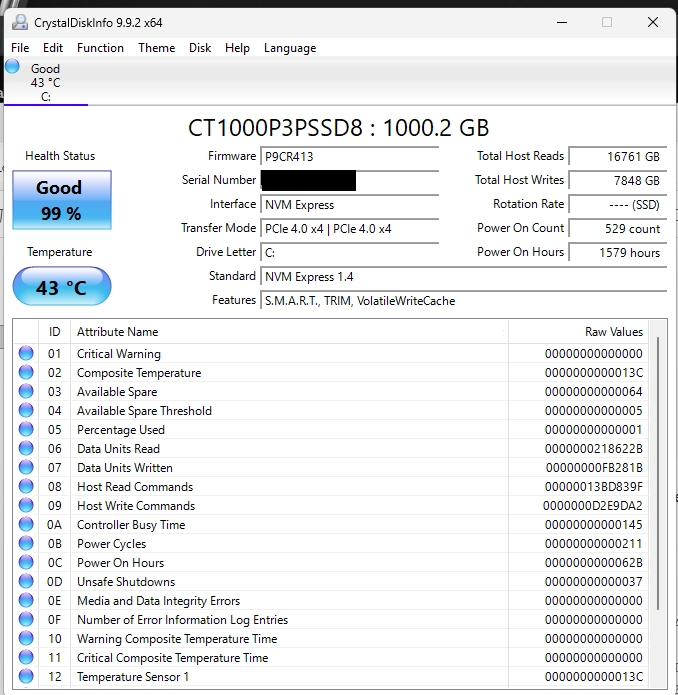The height and width of the screenshot is (695, 678).
Task: Click status orb for Unsafe Shutdowns row
Action: tap(26, 582)
